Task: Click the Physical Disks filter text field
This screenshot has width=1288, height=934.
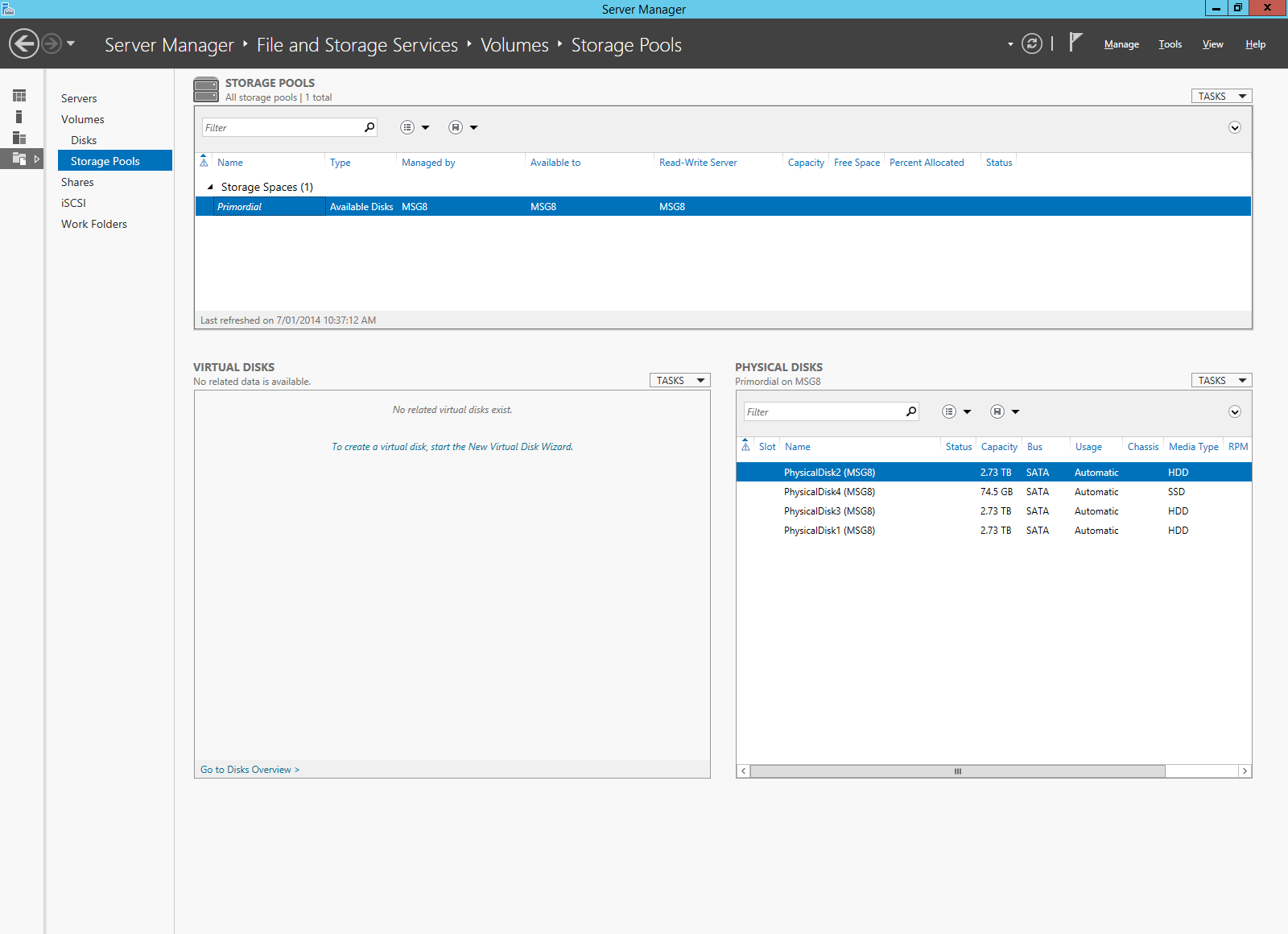Action: 824,411
